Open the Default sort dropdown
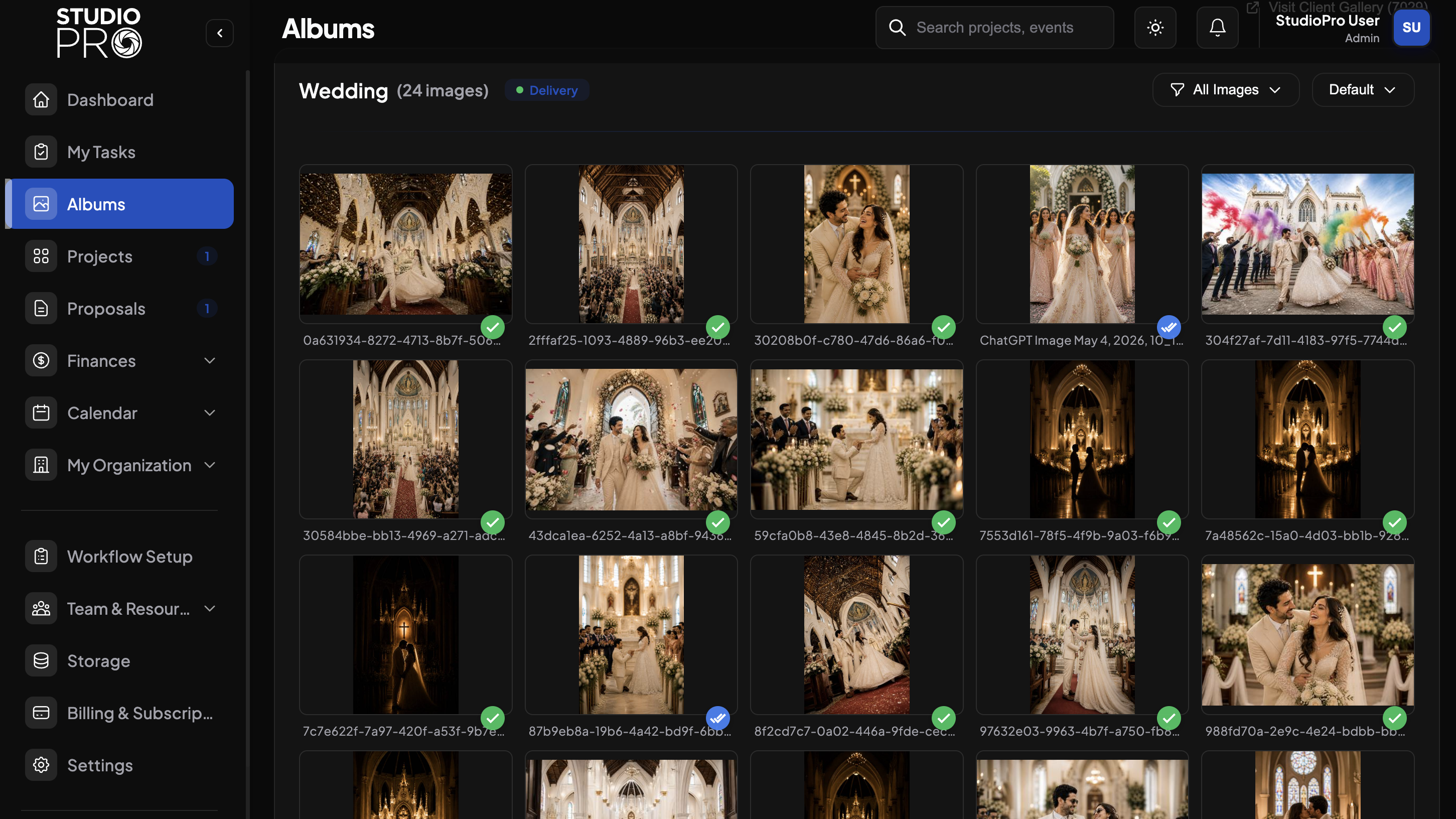 [x=1363, y=90]
